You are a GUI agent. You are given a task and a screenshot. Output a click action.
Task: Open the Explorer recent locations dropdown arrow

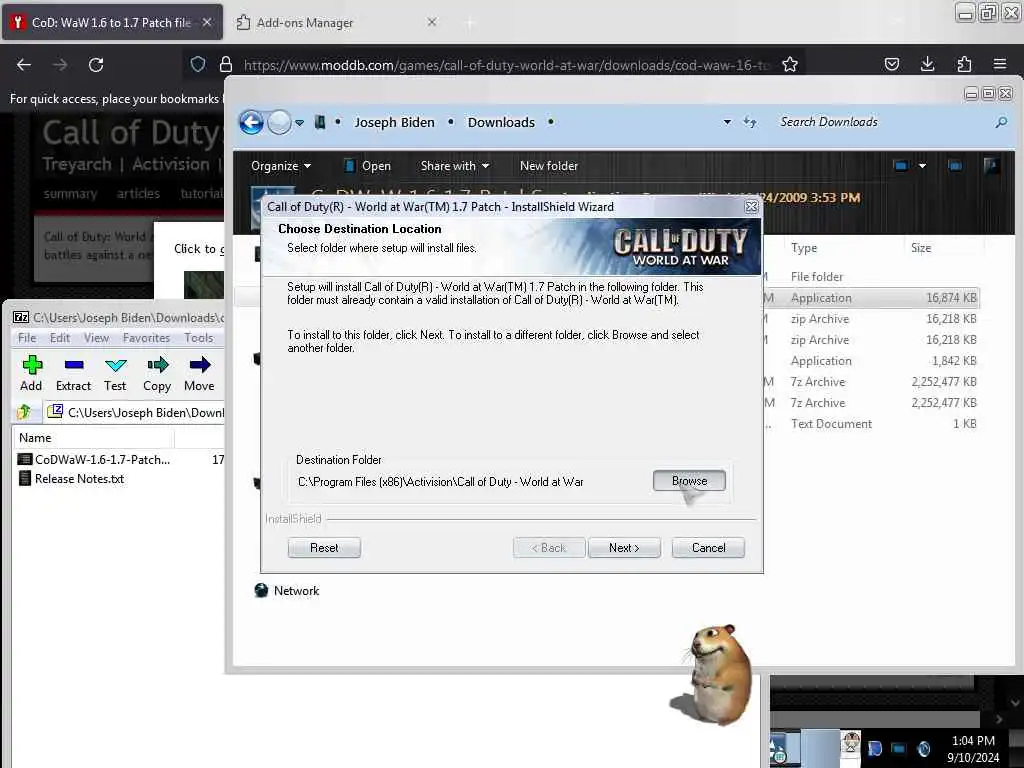(299, 123)
